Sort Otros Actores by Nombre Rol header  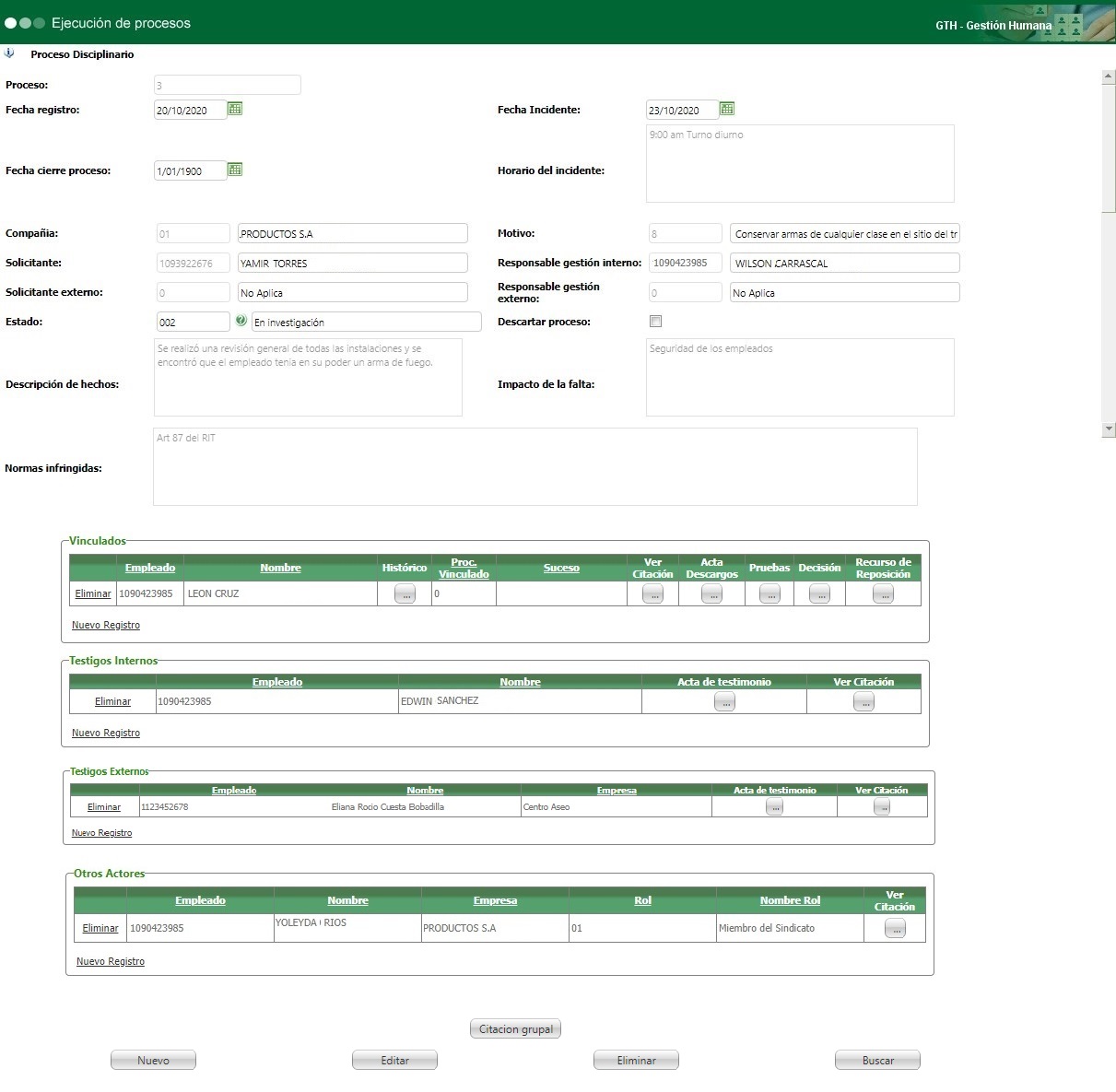coord(790,900)
